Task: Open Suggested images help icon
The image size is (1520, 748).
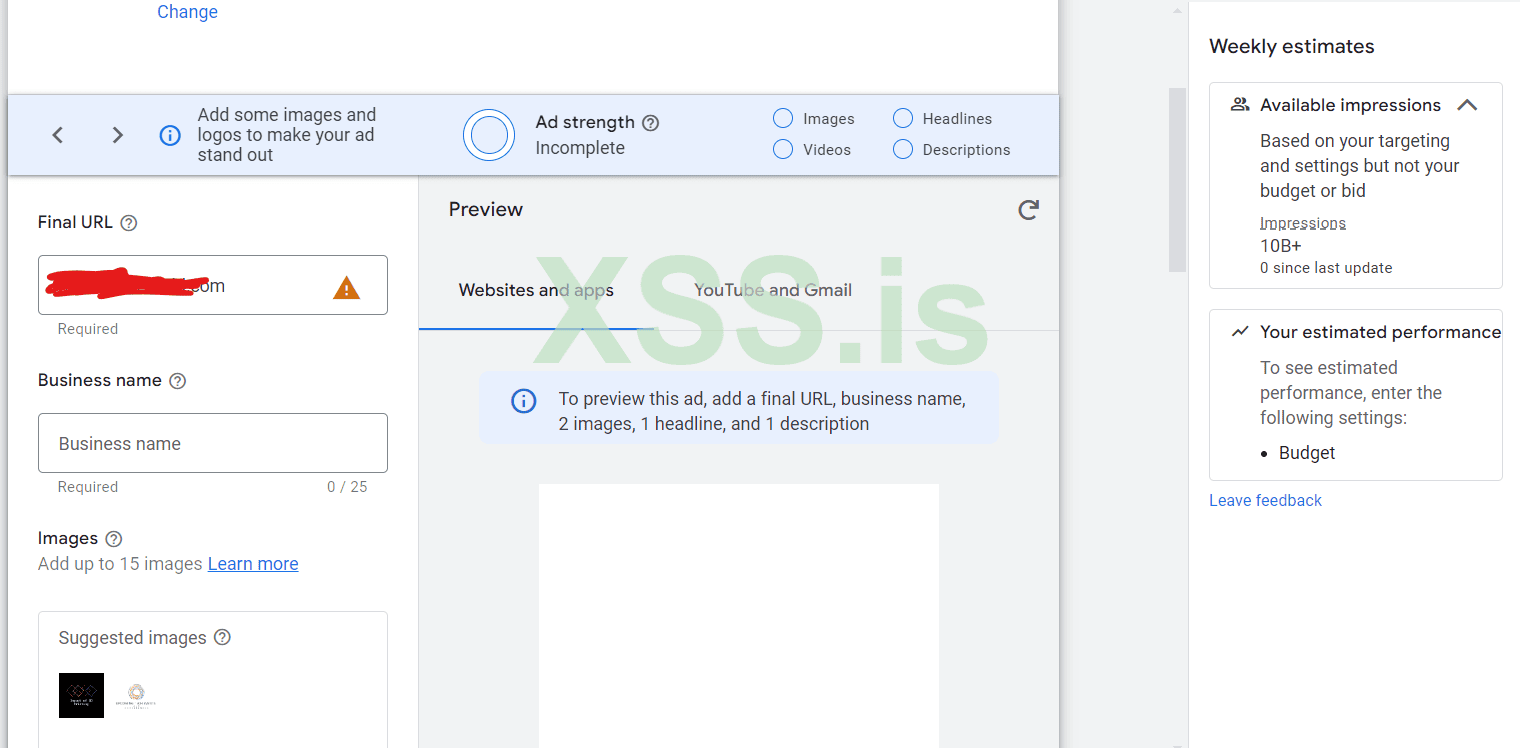Action: pos(222,637)
